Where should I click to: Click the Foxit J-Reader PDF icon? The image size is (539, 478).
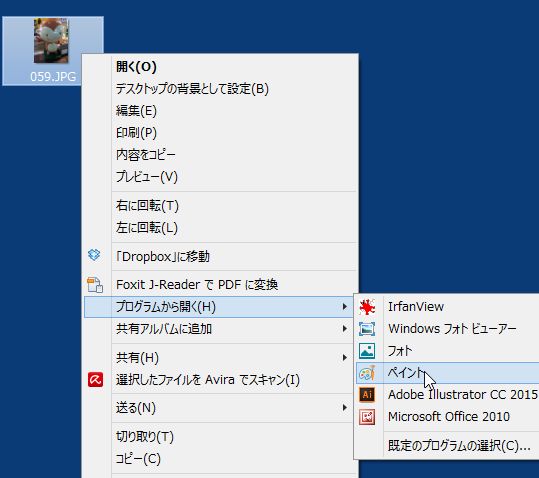(x=95, y=285)
